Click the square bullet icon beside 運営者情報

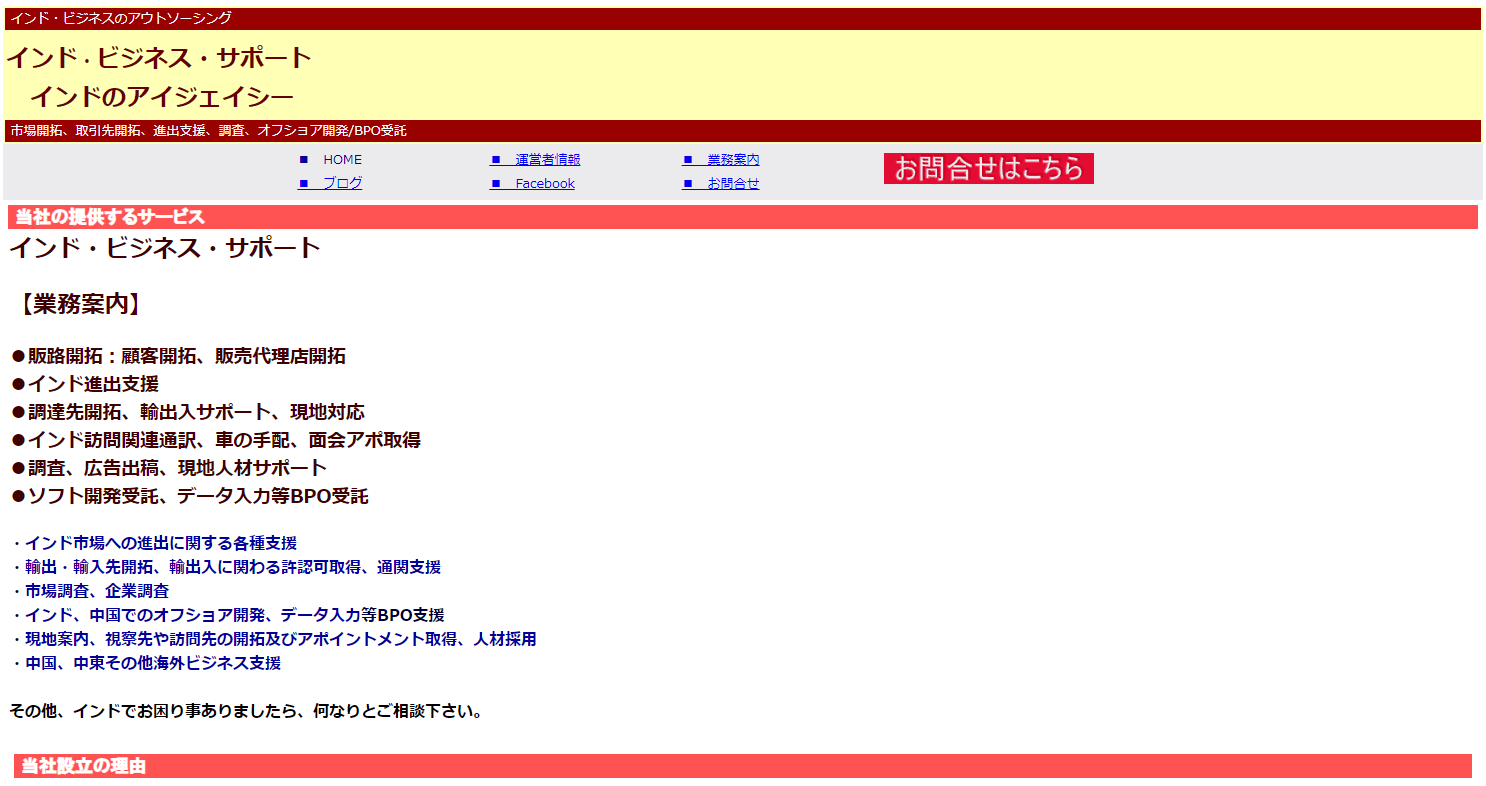click(x=496, y=160)
